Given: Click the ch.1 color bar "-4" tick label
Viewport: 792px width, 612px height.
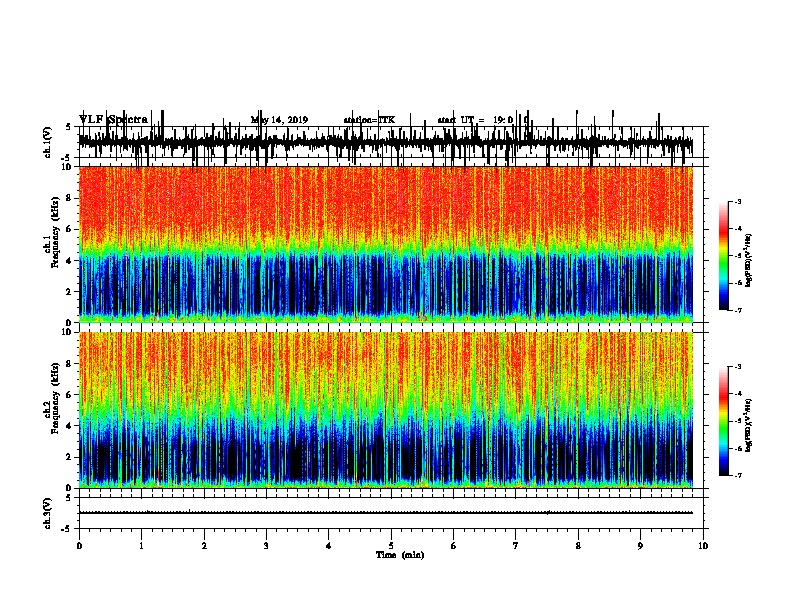Looking at the screenshot, I should point(737,229).
